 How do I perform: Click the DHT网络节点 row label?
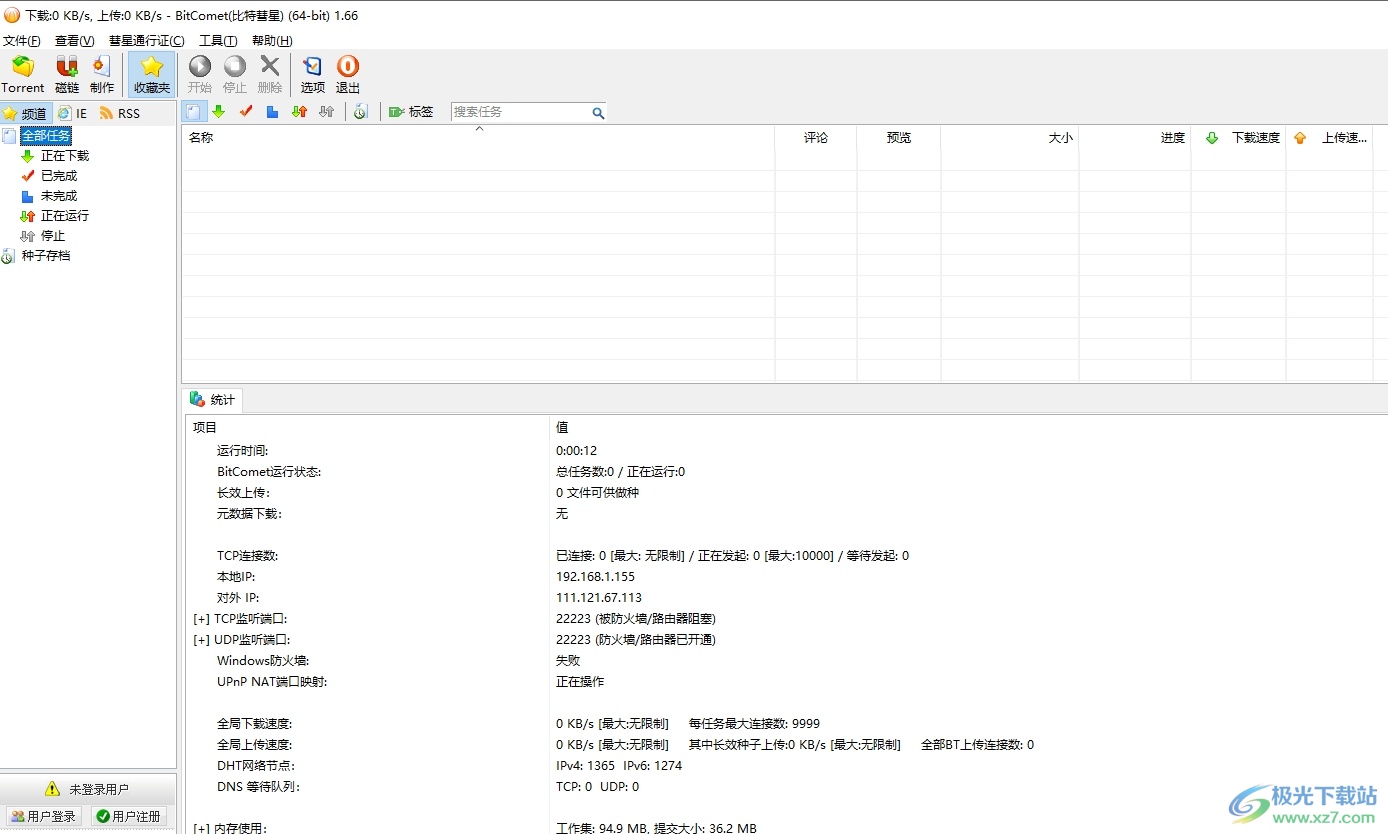(255, 766)
